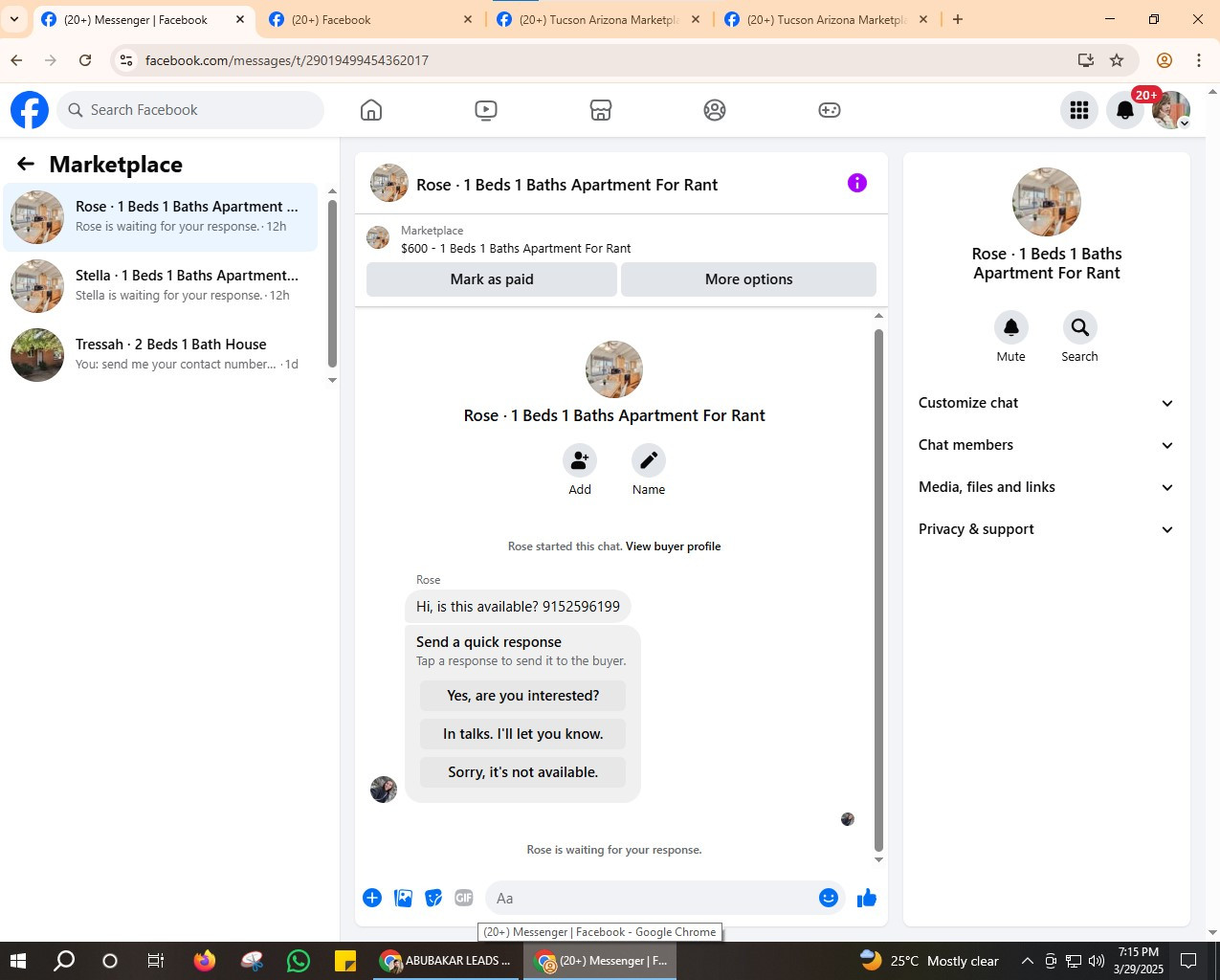Open Windows Start menu
The height and width of the screenshot is (980, 1220).
[18, 961]
